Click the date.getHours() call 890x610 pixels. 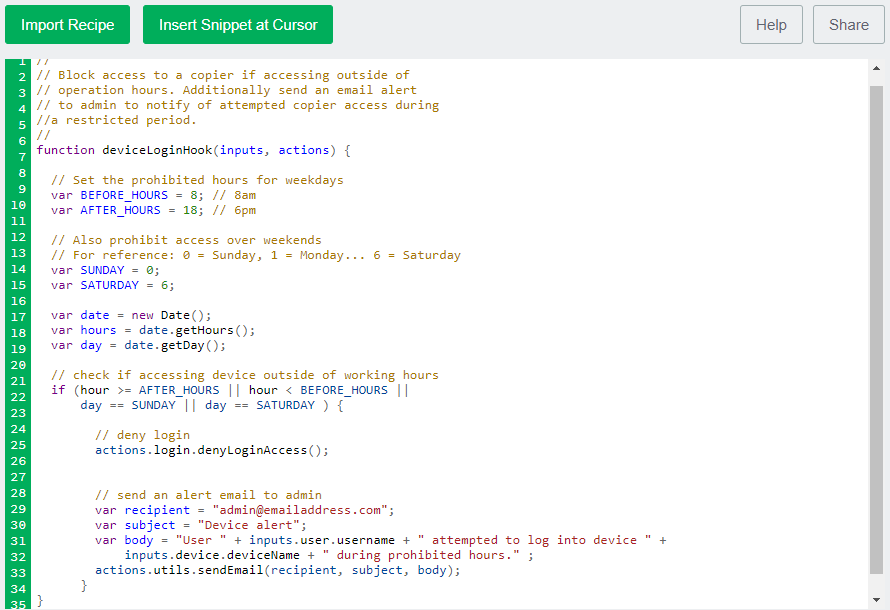tap(197, 330)
